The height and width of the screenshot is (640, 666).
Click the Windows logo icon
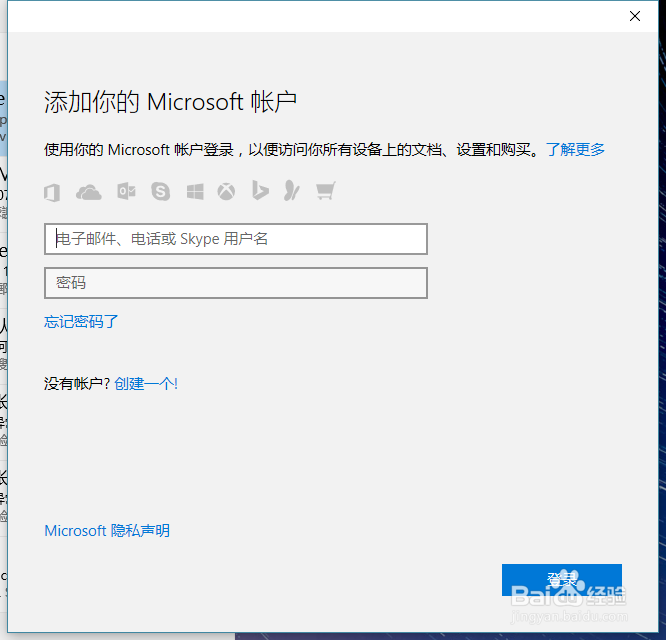[195, 192]
